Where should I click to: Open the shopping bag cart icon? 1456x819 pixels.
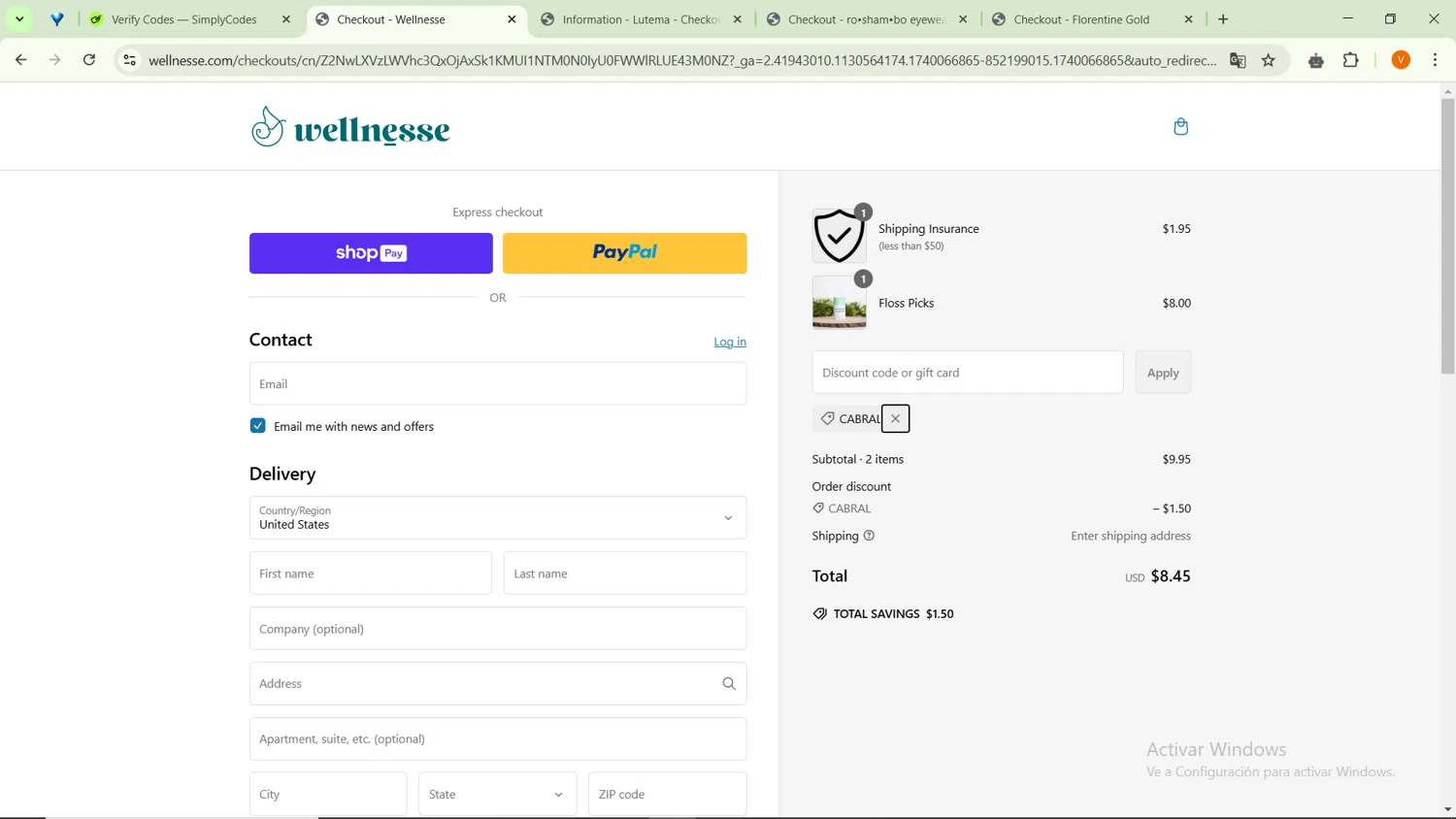click(1180, 126)
